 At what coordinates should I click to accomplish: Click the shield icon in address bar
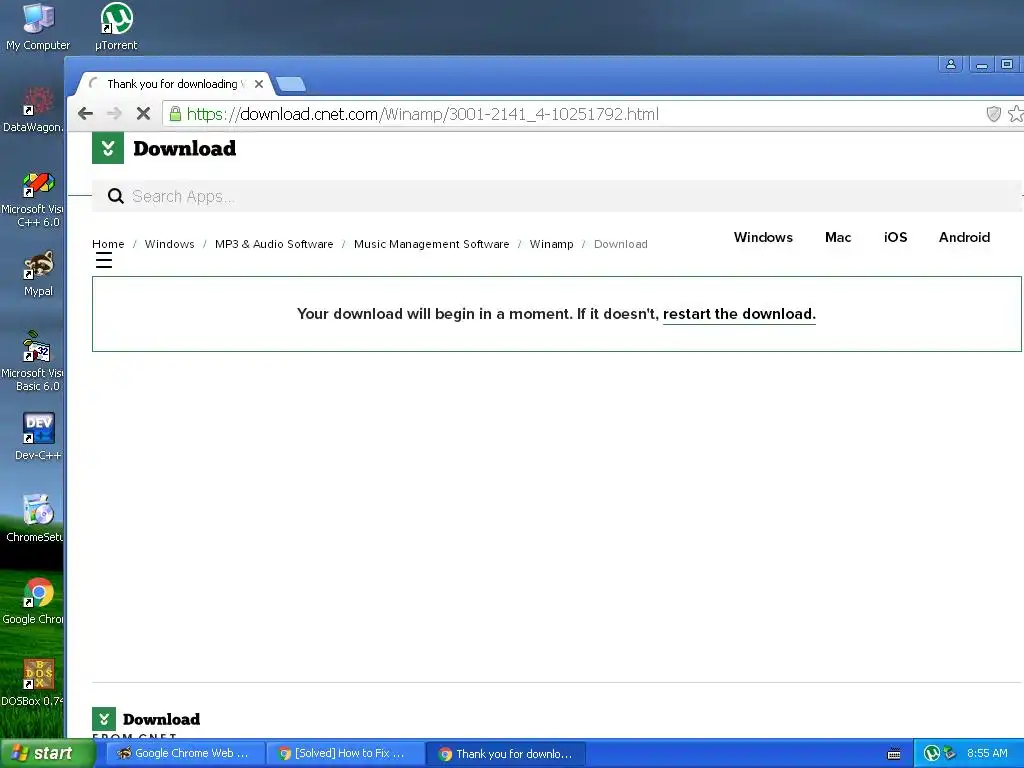(x=993, y=114)
